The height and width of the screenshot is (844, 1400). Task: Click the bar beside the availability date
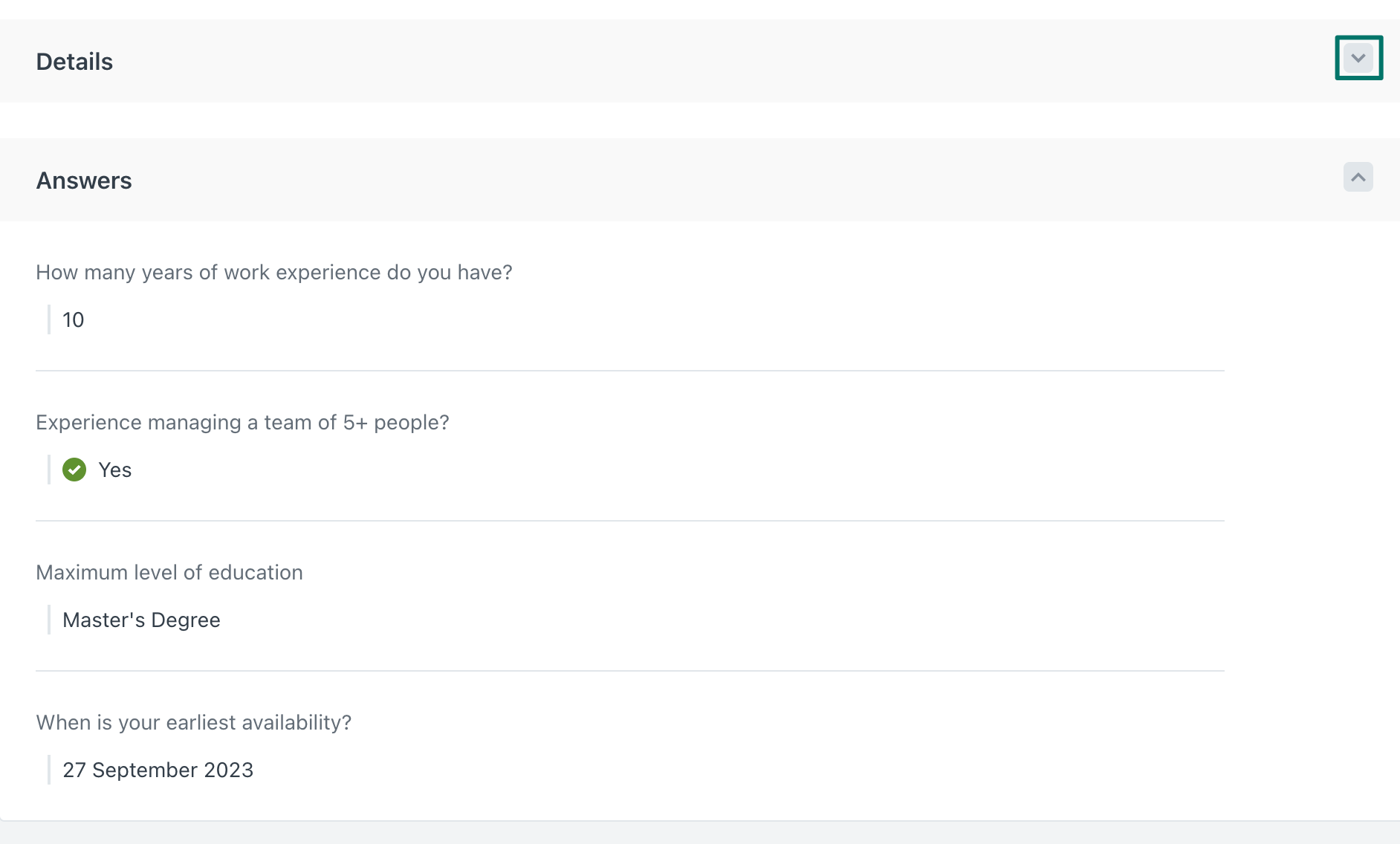[49, 770]
